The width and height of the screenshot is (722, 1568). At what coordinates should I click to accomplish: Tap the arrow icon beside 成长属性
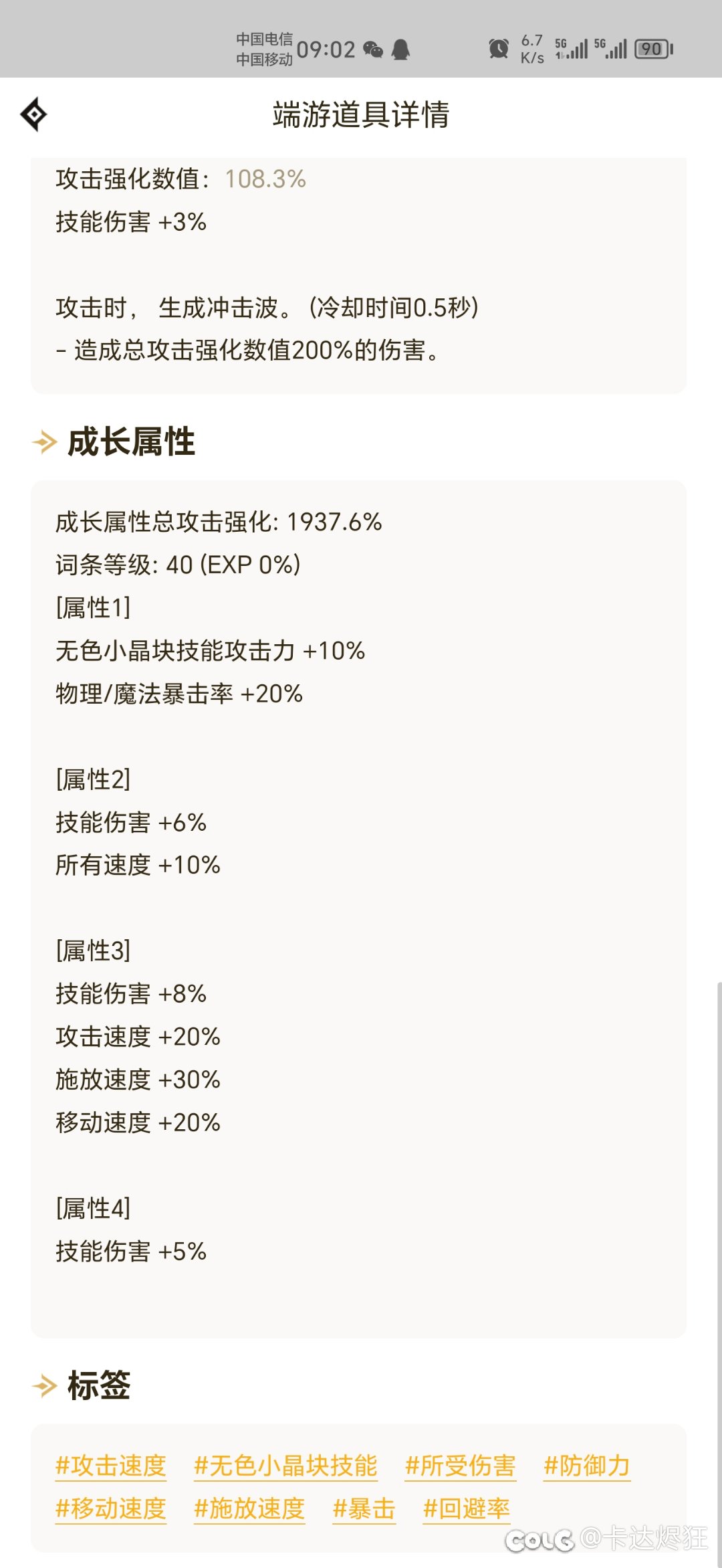coord(45,442)
